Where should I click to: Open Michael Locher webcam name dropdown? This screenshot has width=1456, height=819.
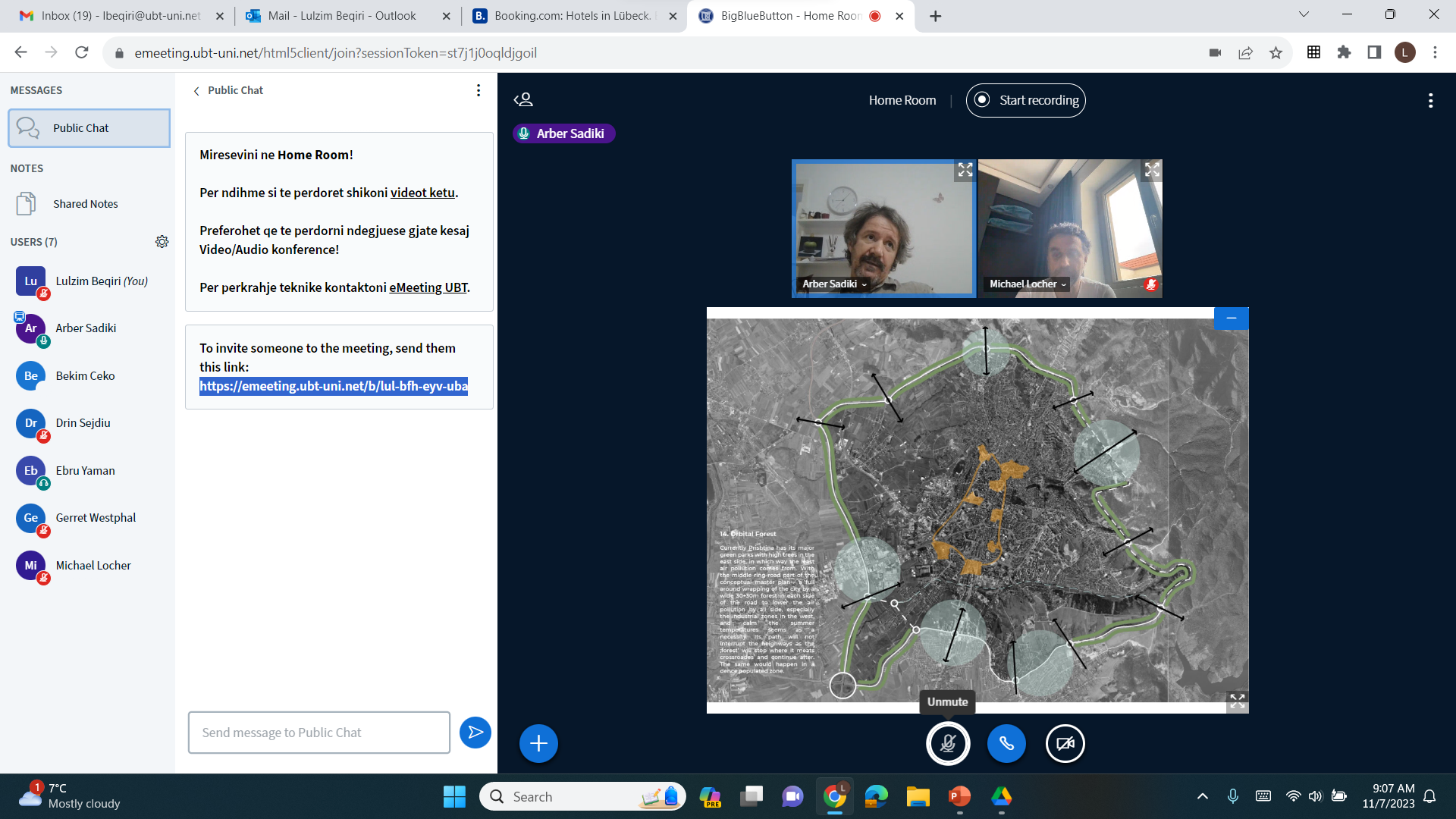point(1028,284)
